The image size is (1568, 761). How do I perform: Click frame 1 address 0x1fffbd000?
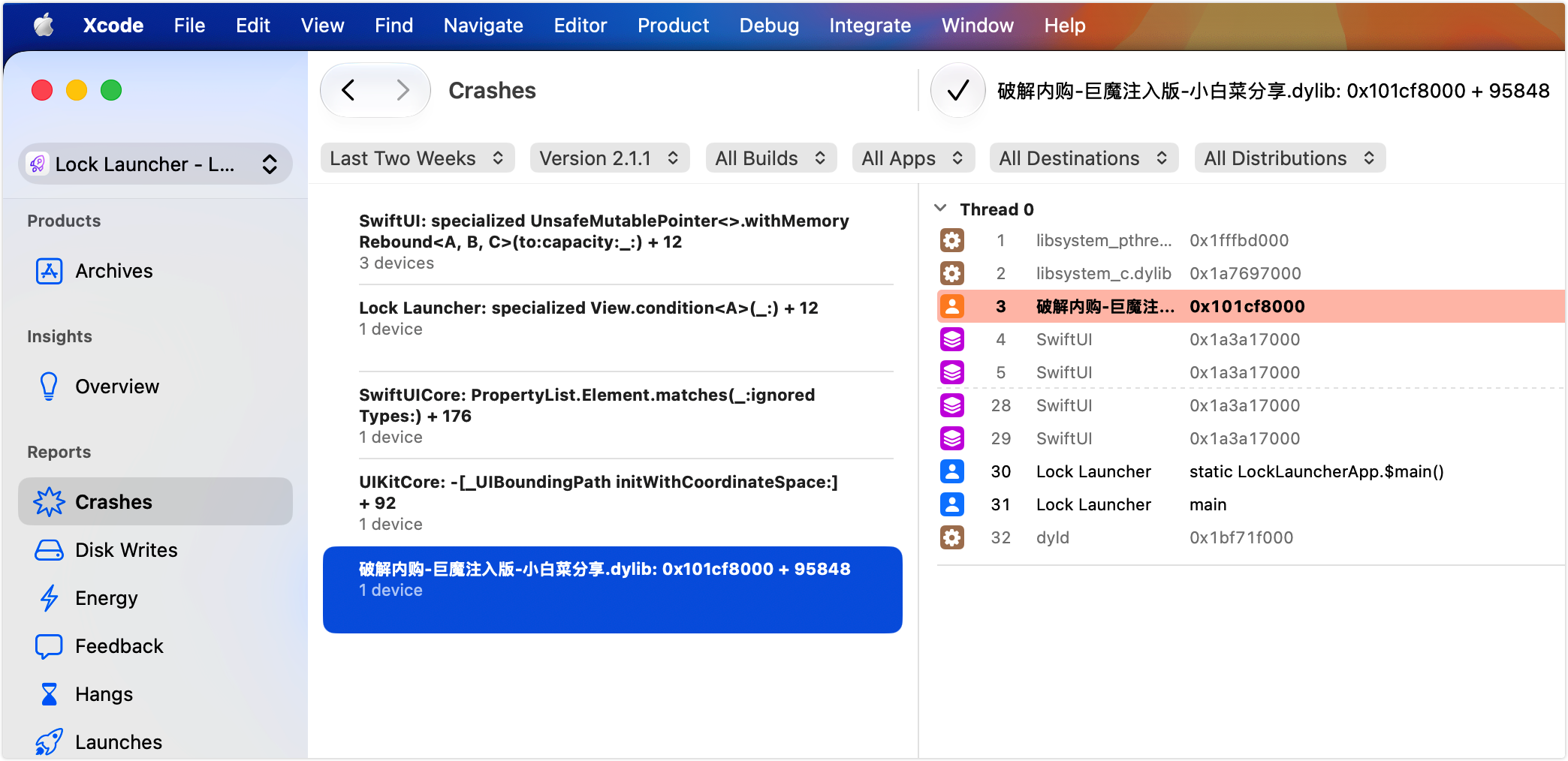(x=1239, y=240)
